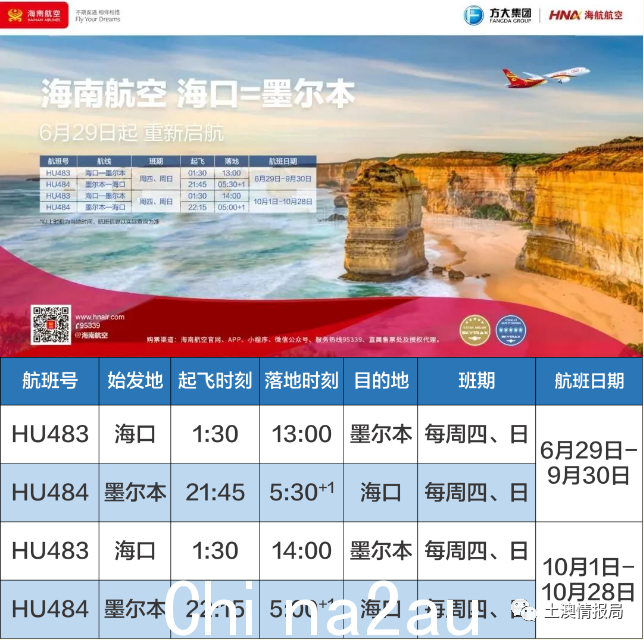Click HU483 in the 14:00 arrival row
Image resolution: width=644 pixels, height=640 pixels.
pyautogui.click(x=50, y=550)
